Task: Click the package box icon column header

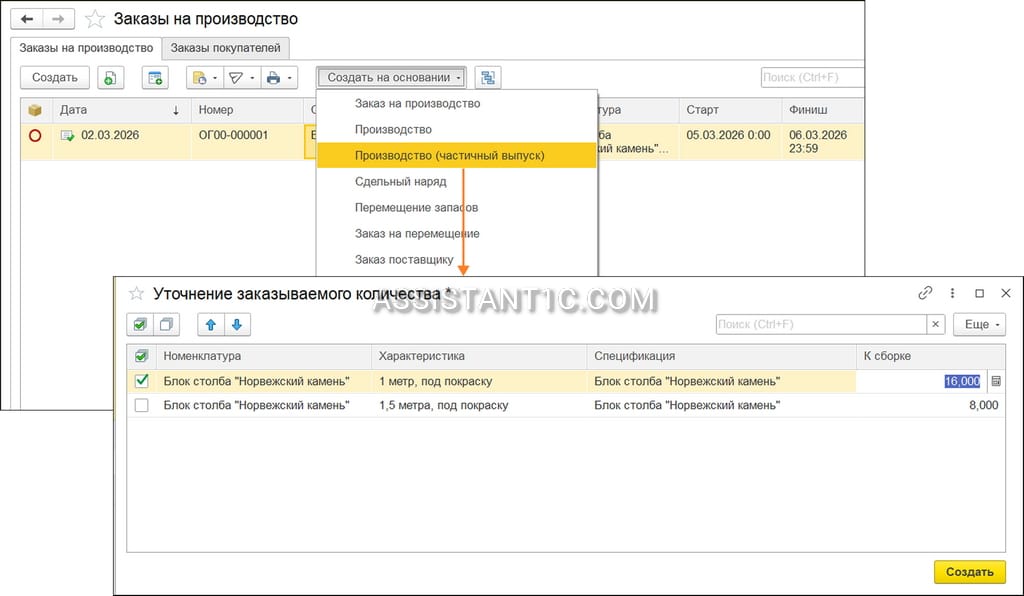Action: point(35,110)
